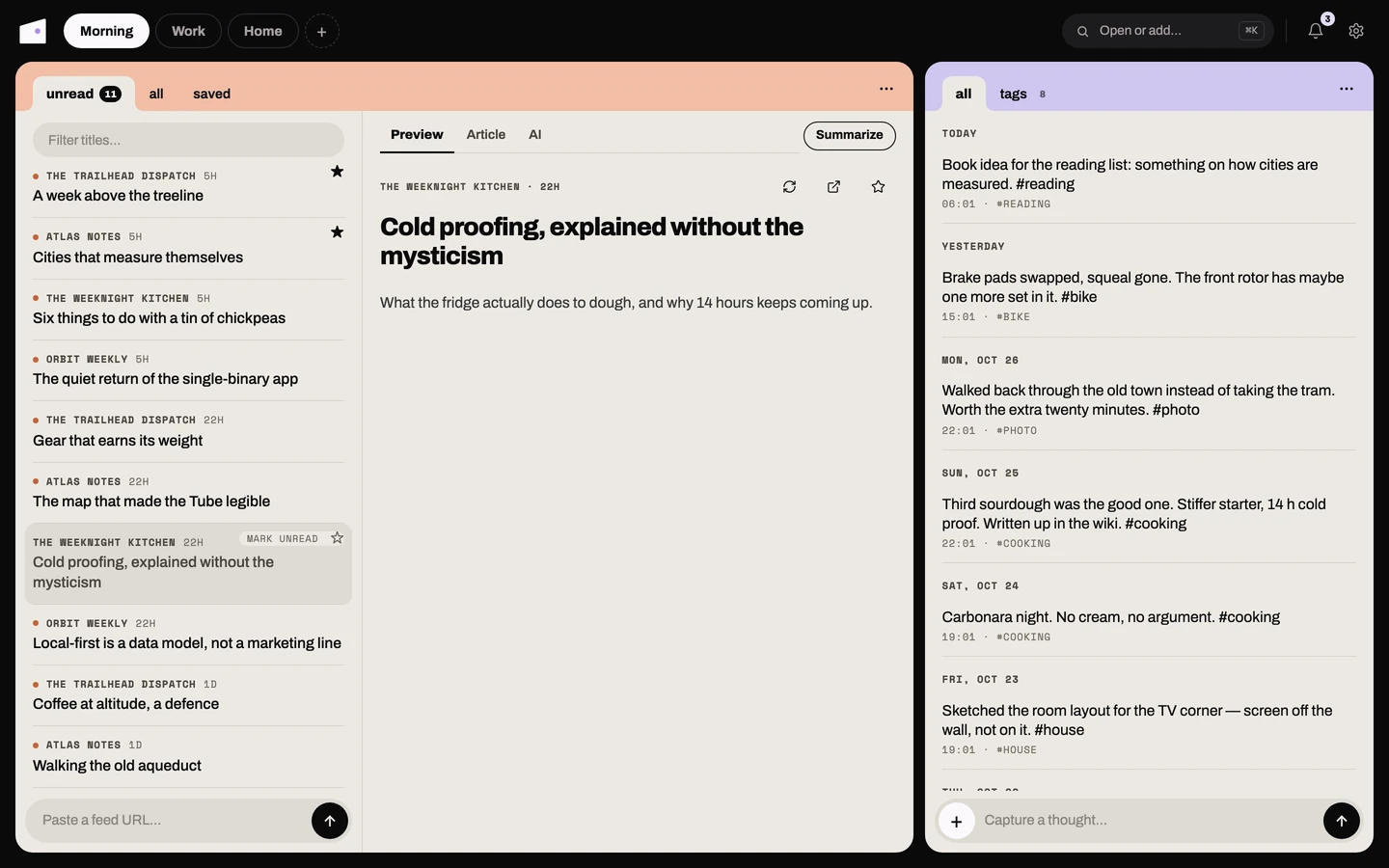Focus the Filter titles field
Image resolution: width=1389 pixels, height=868 pixels.
(188, 140)
